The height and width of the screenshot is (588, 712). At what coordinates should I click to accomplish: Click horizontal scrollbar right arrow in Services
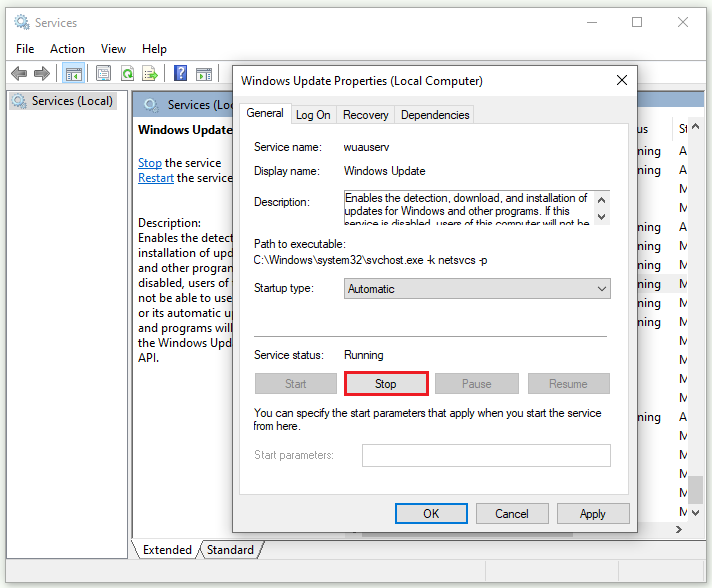pos(679,529)
